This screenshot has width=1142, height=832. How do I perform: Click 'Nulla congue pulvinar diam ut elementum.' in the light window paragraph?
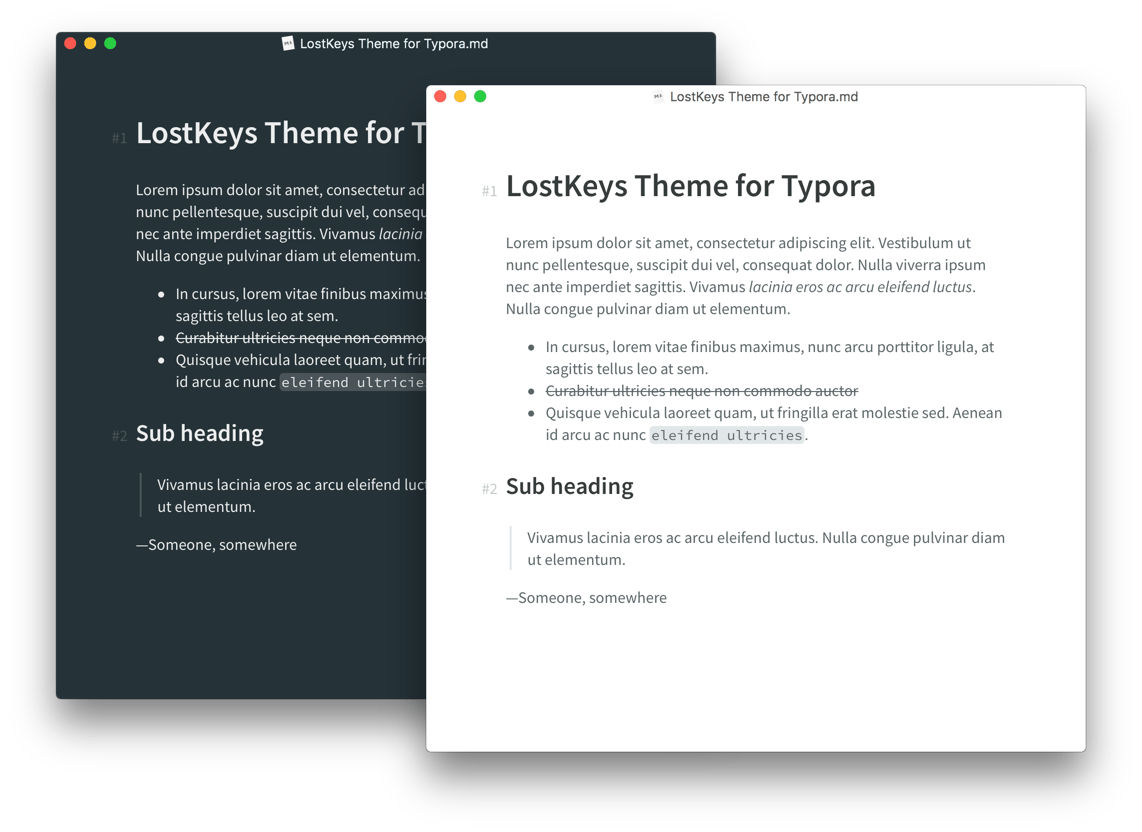coord(648,309)
